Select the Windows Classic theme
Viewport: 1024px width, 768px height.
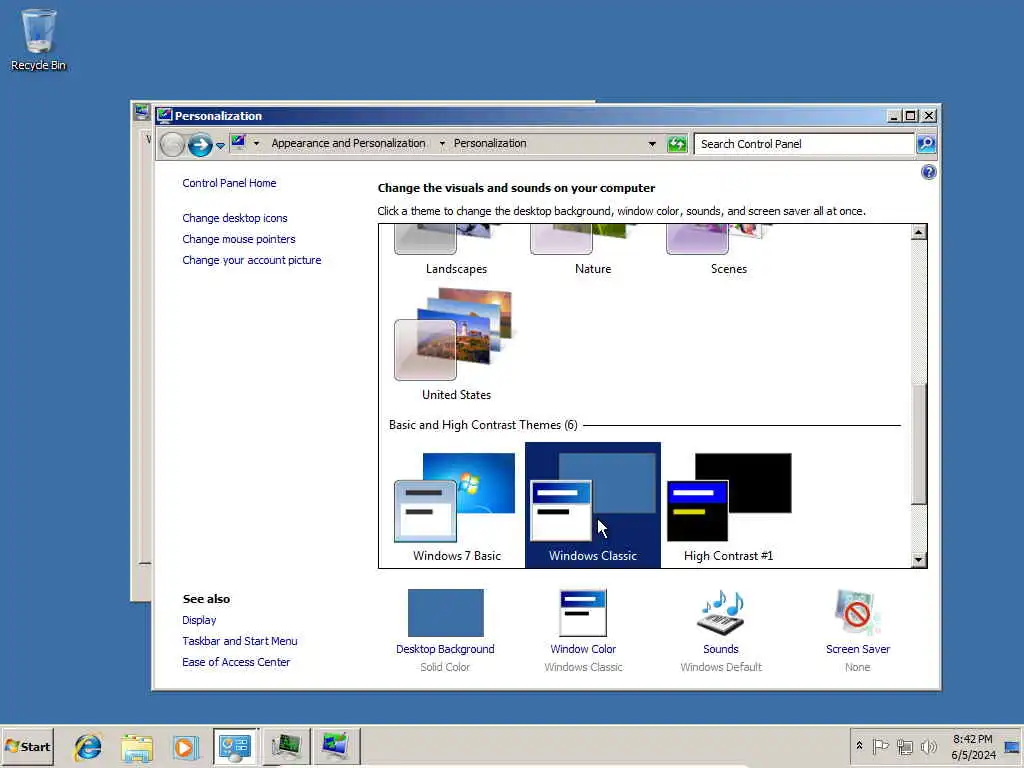(592, 505)
